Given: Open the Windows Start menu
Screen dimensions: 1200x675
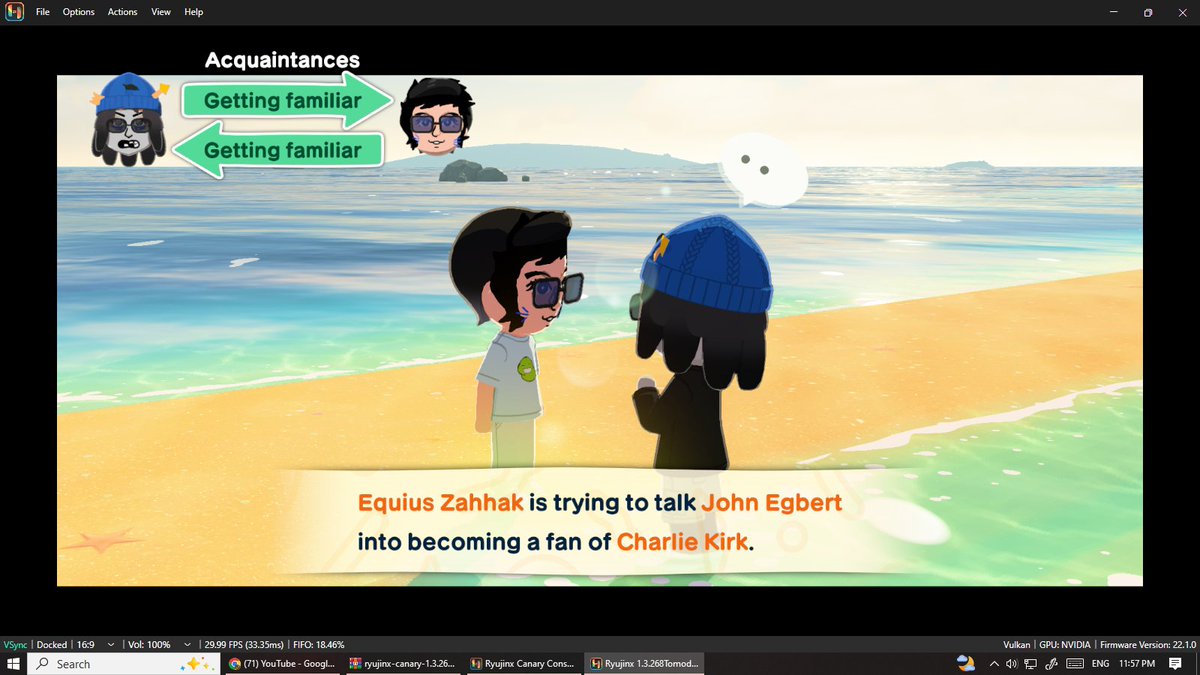Looking at the screenshot, I should (x=13, y=664).
